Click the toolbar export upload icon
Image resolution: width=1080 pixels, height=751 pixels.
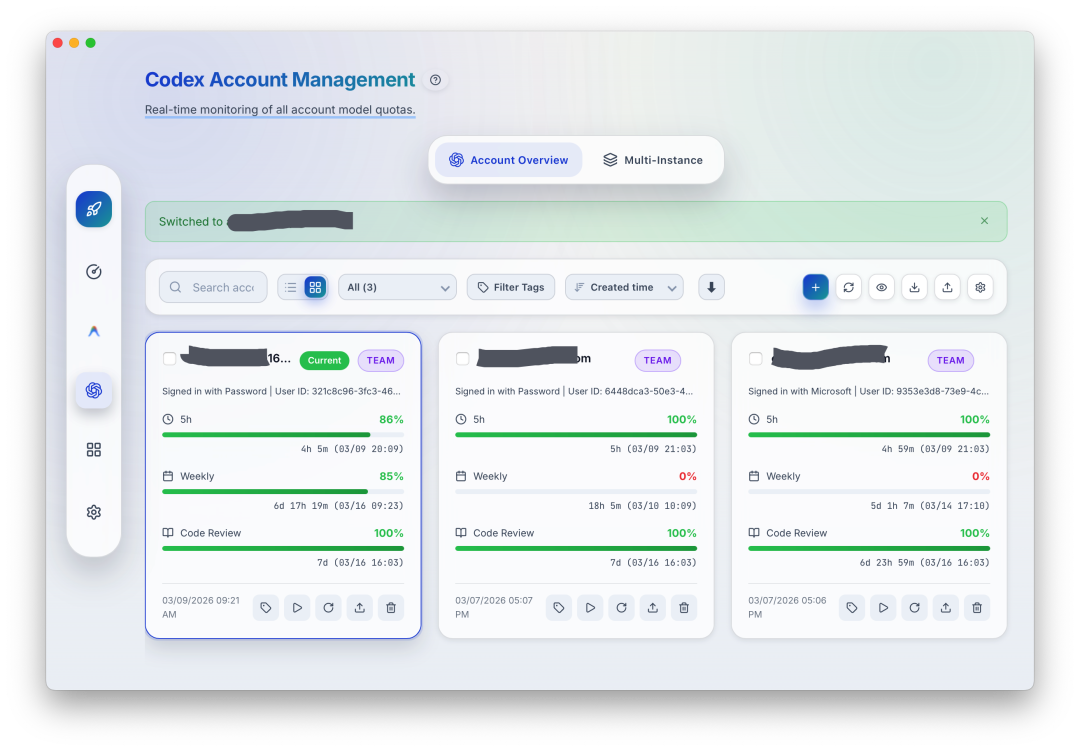[x=948, y=287]
